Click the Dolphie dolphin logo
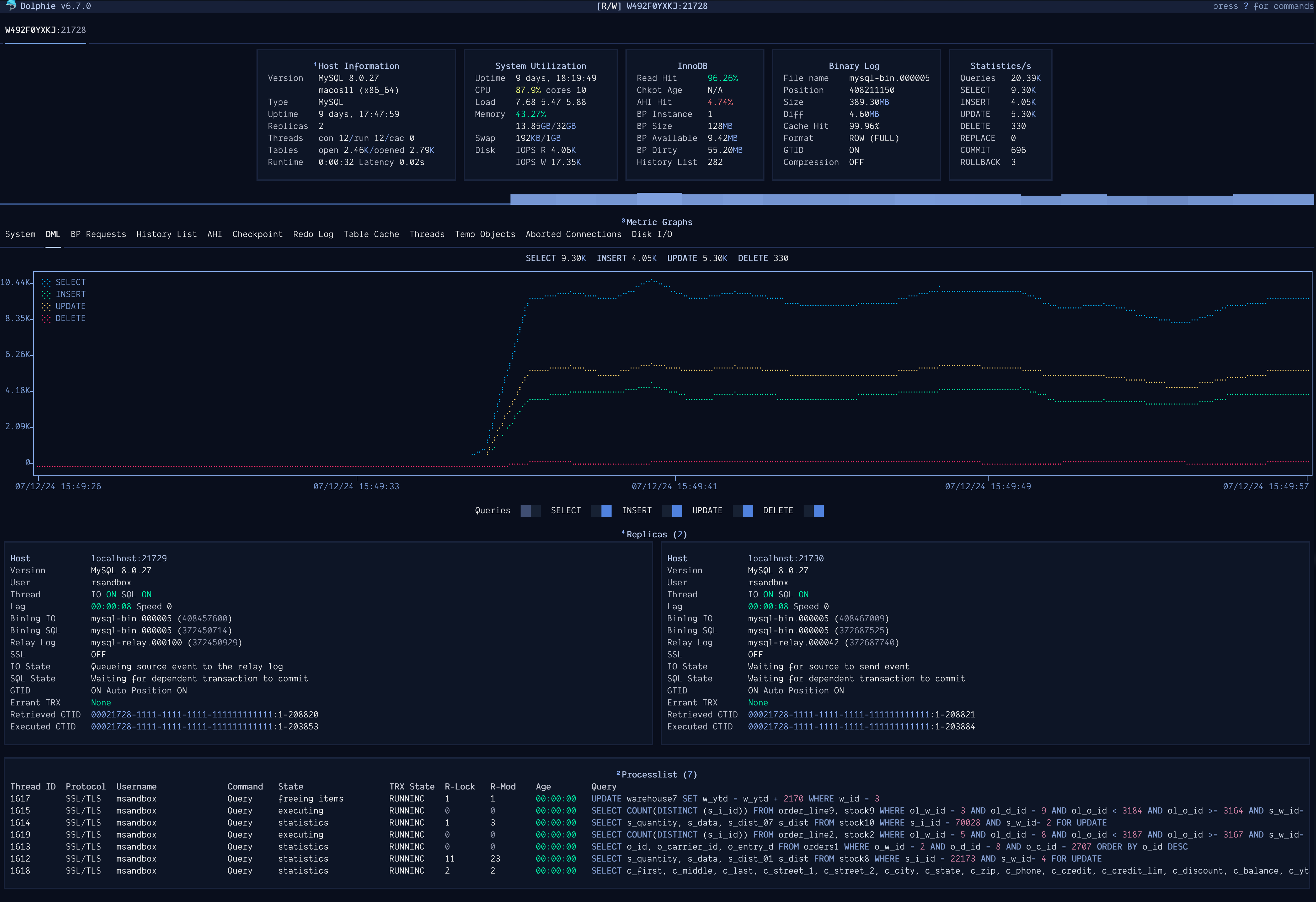1316x902 pixels. pos(11,6)
